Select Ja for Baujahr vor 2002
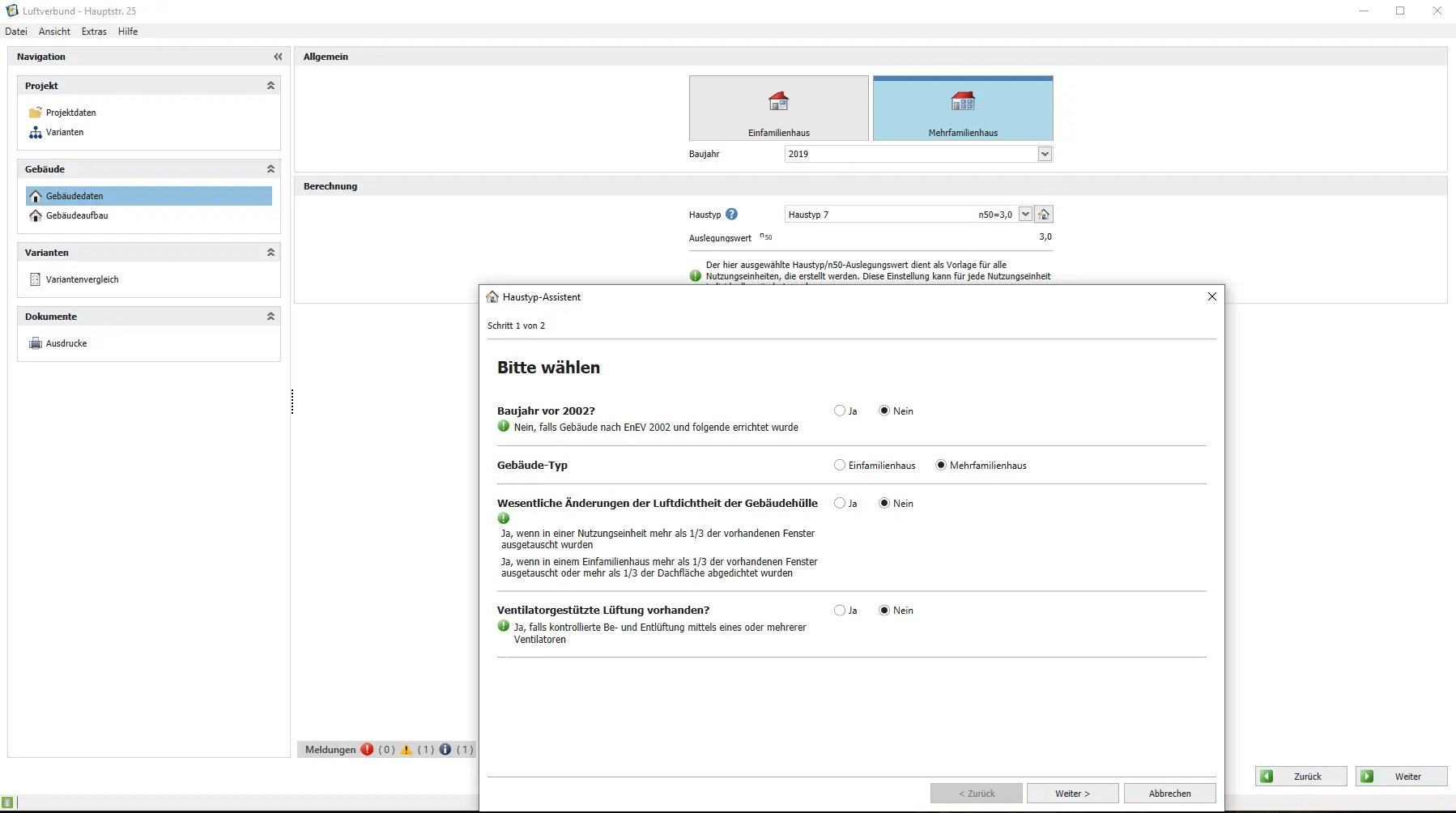Screen dimensions: 1456x813 click(x=840, y=411)
